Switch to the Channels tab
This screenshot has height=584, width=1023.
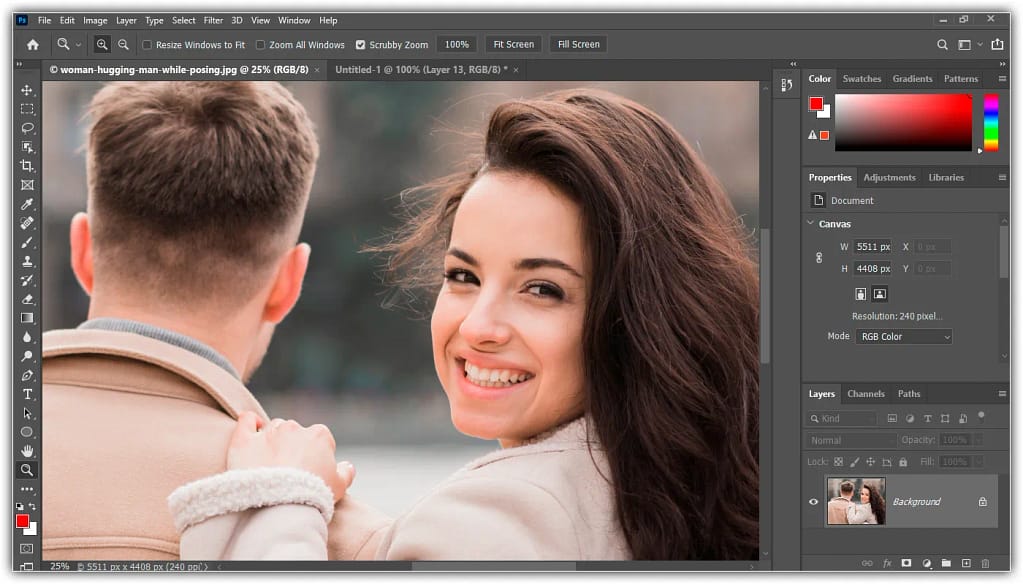click(865, 394)
